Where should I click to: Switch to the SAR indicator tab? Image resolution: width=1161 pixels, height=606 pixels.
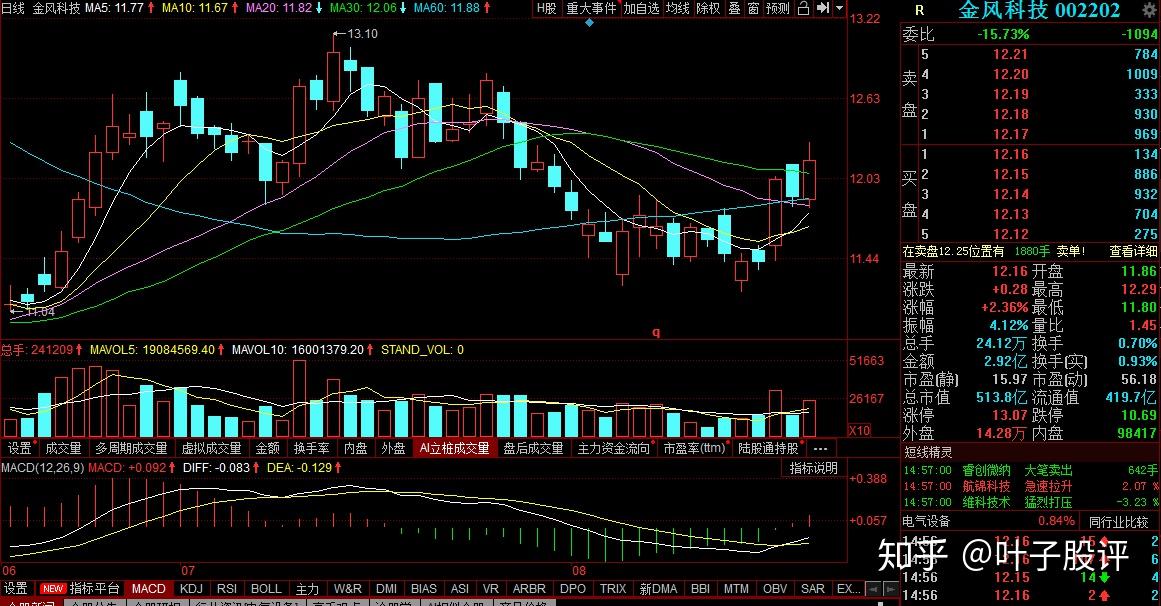(812, 588)
